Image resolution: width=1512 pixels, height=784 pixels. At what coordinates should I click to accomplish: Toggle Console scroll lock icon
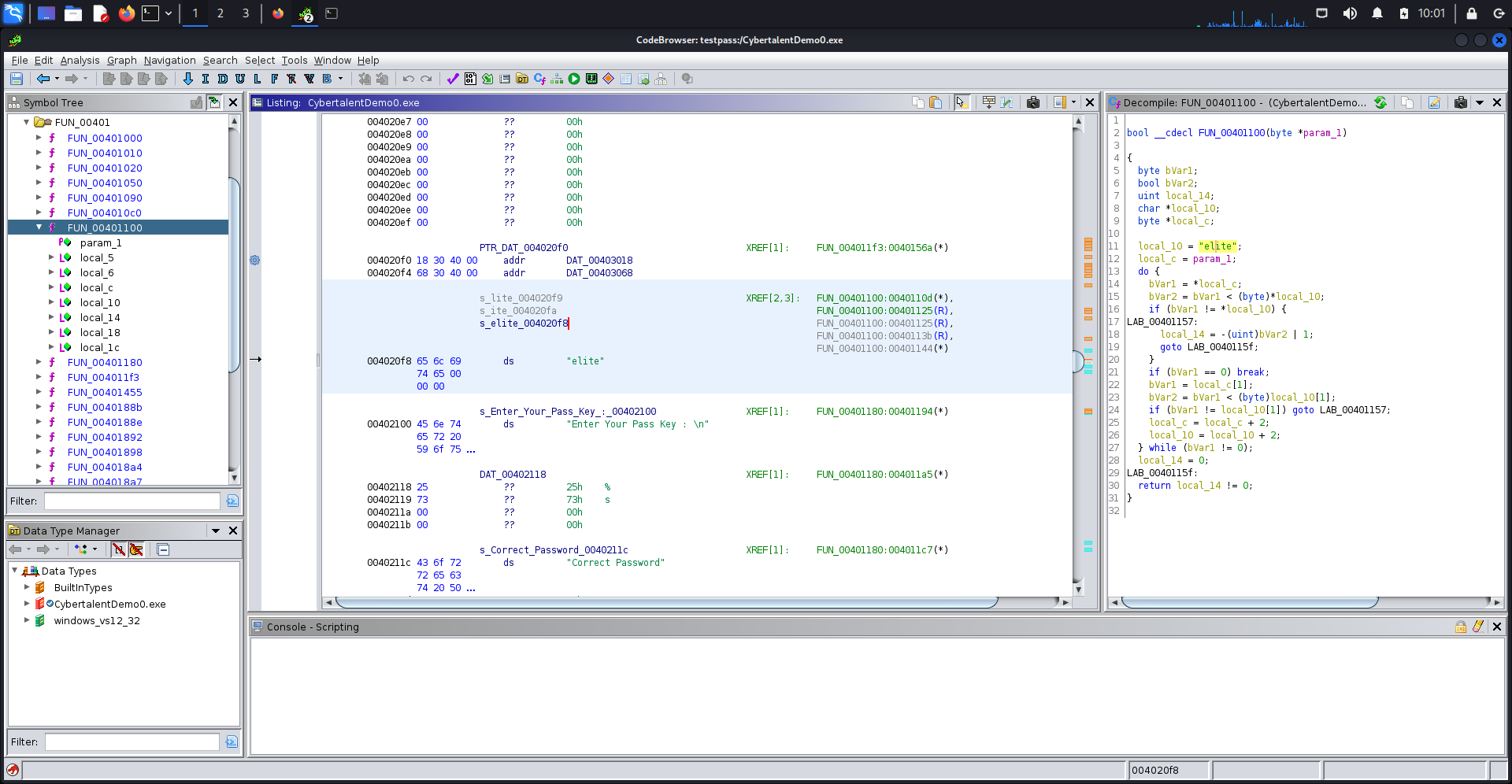pos(1461,627)
